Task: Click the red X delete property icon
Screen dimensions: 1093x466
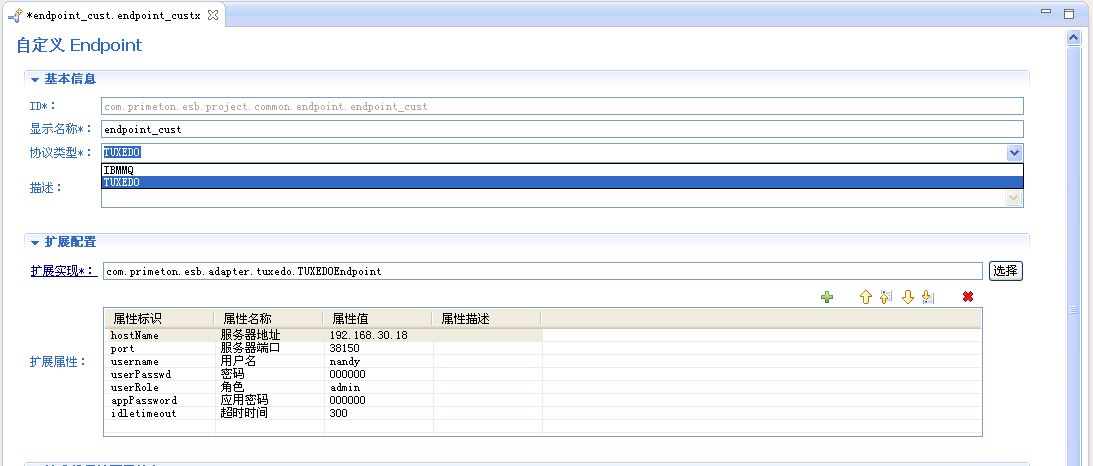Action: click(967, 297)
